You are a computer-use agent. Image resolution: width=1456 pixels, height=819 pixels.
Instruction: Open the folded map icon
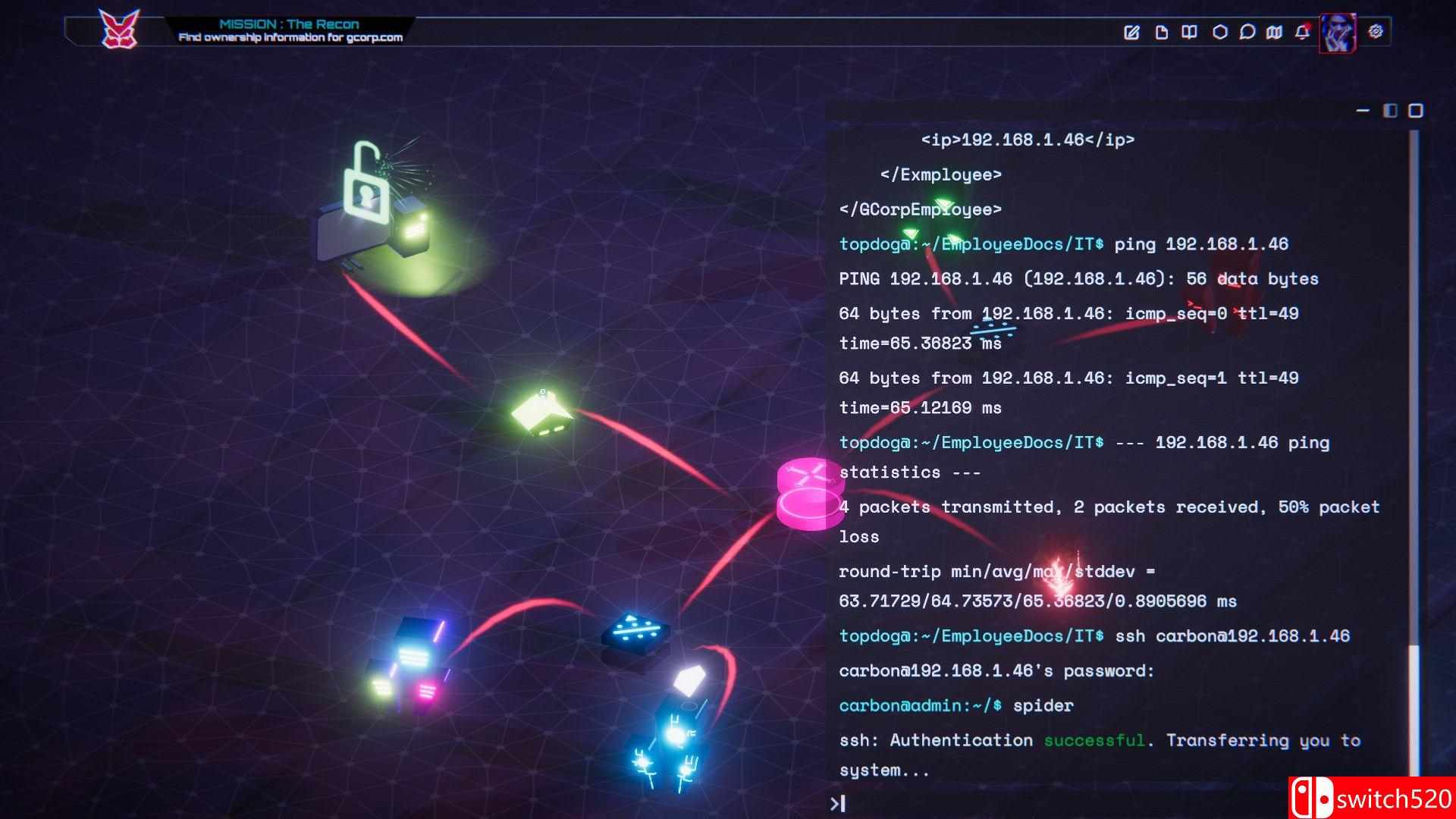[1275, 32]
